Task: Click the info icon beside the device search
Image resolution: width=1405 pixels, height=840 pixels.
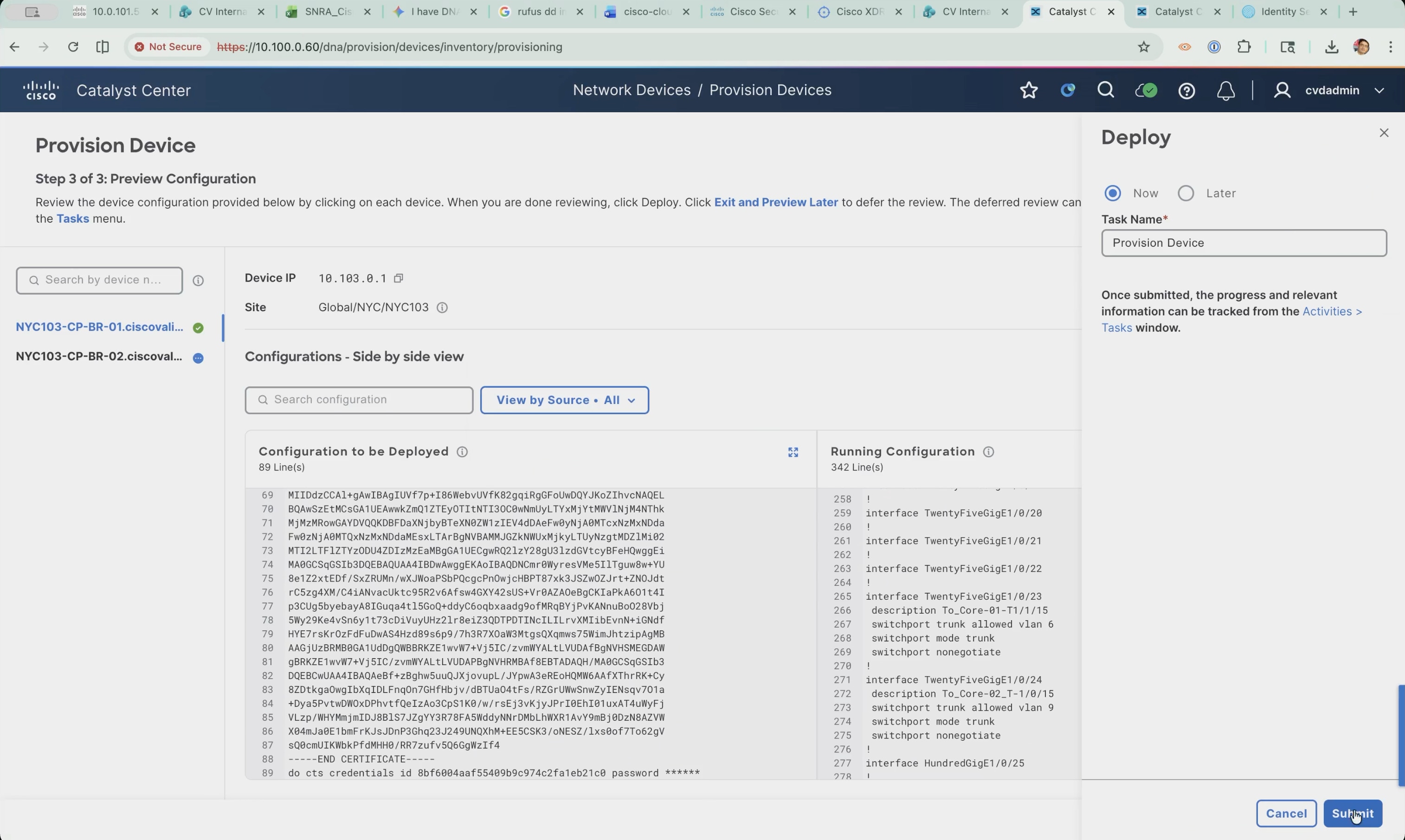Action: pos(198,280)
